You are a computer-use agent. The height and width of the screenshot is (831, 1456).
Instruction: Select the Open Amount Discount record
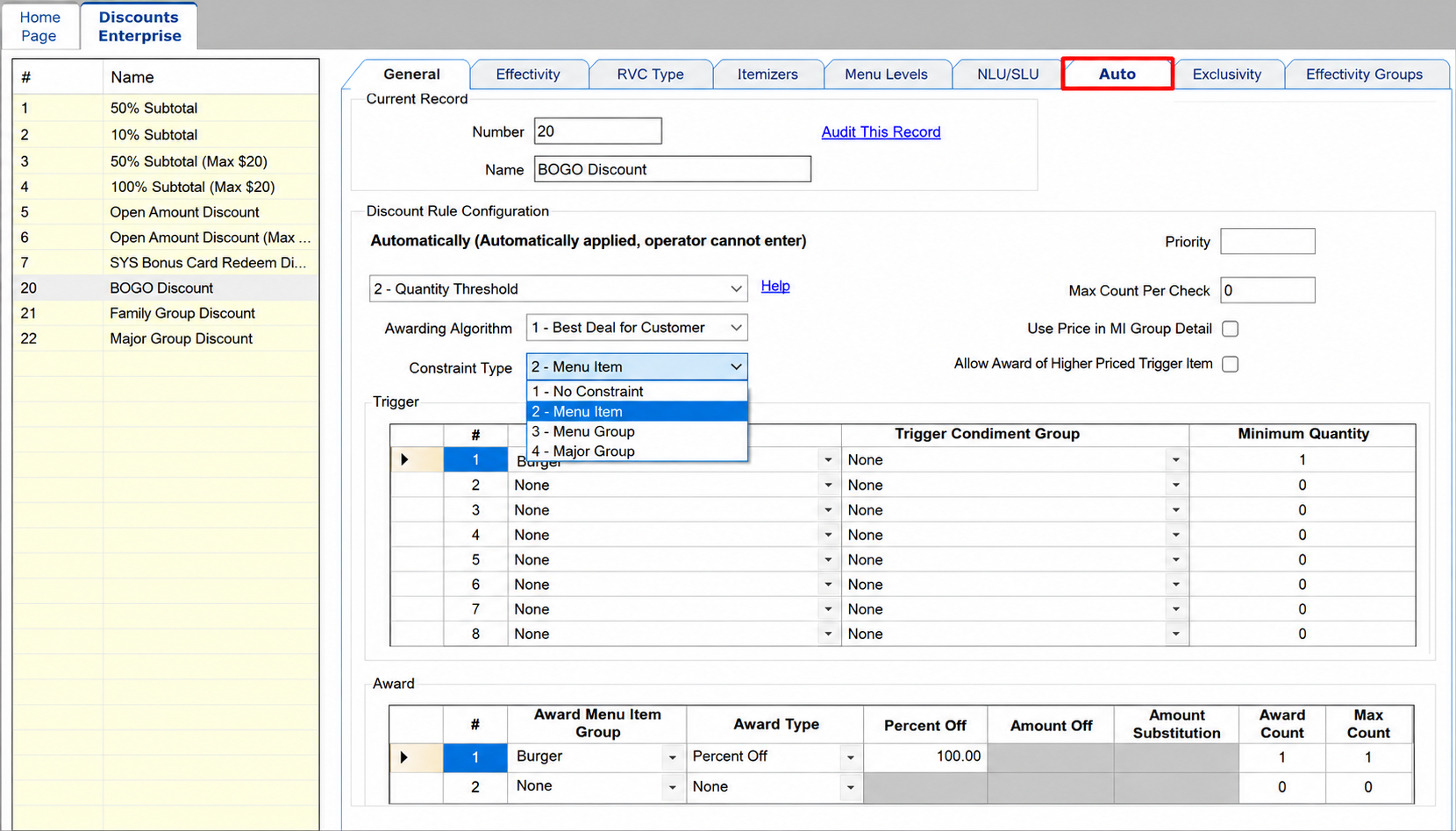coord(166,212)
